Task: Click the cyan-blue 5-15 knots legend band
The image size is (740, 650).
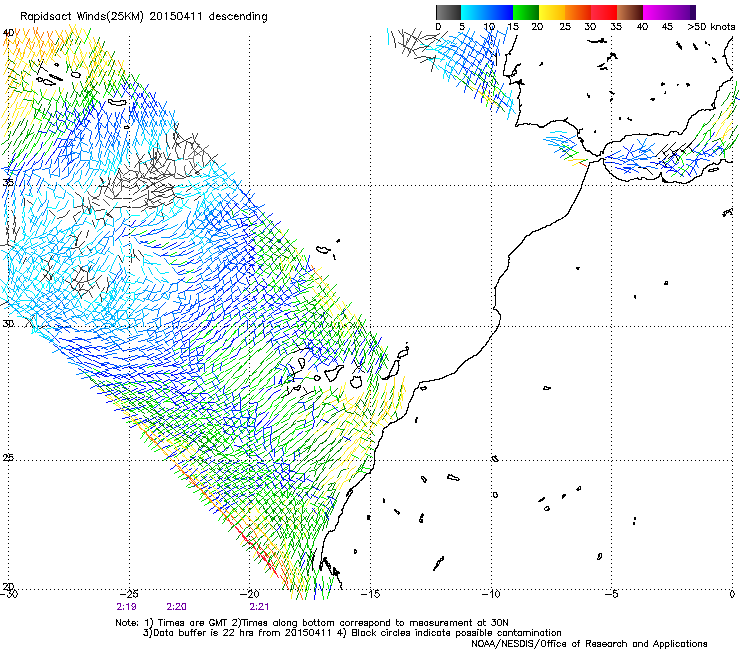Action: (487, 12)
